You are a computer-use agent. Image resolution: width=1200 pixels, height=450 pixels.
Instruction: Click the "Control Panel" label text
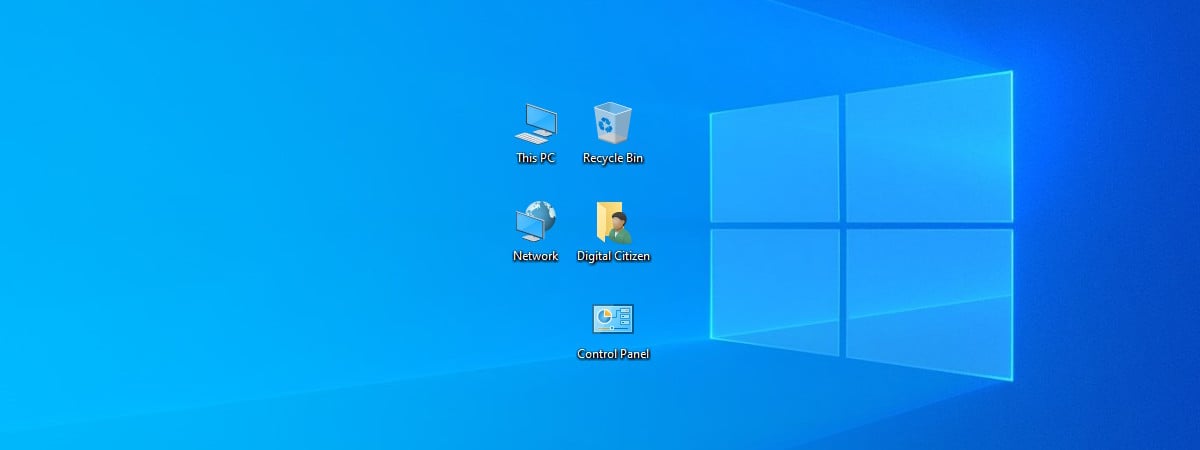[614, 353]
